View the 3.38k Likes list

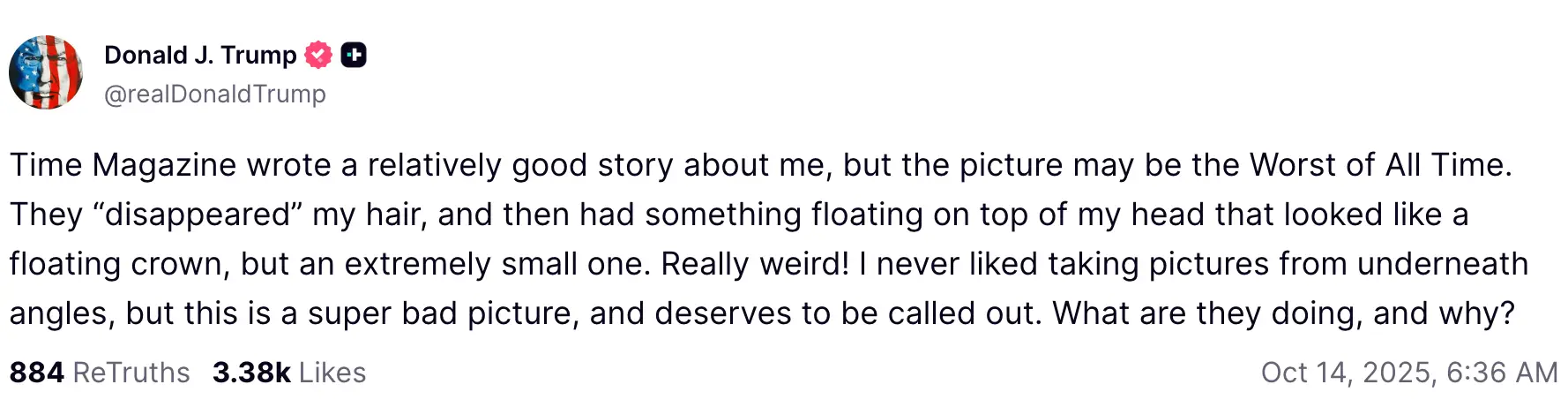(288, 373)
